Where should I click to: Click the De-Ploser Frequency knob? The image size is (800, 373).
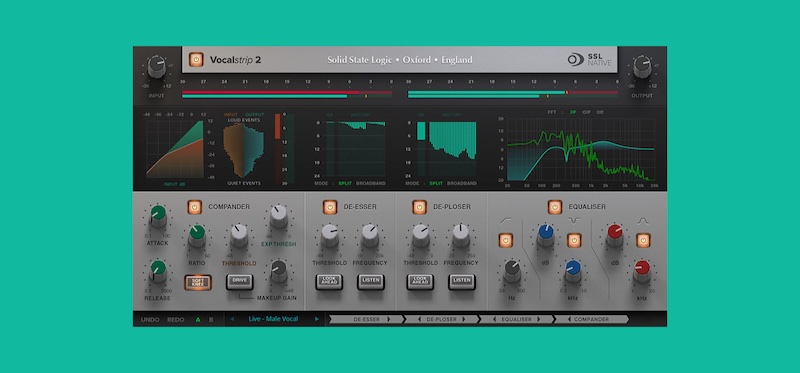[x=461, y=236]
